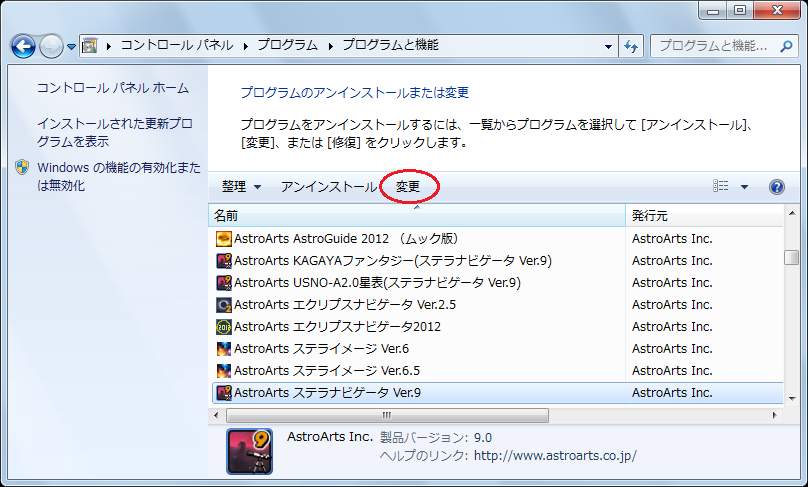Click the large ステラナビゲータ 9 details thumbnail
This screenshot has height=487, width=808.
[249, 451]
